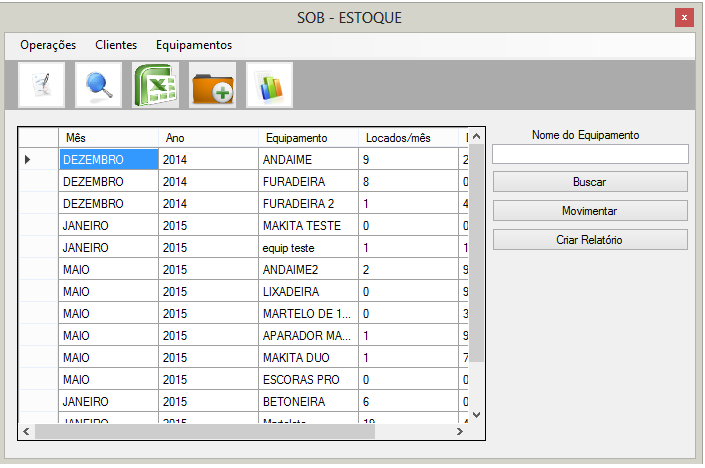Image resolution: width=705 pixels, height=468 pixels.
Task: Open the Operações menu
Action: 48,45
